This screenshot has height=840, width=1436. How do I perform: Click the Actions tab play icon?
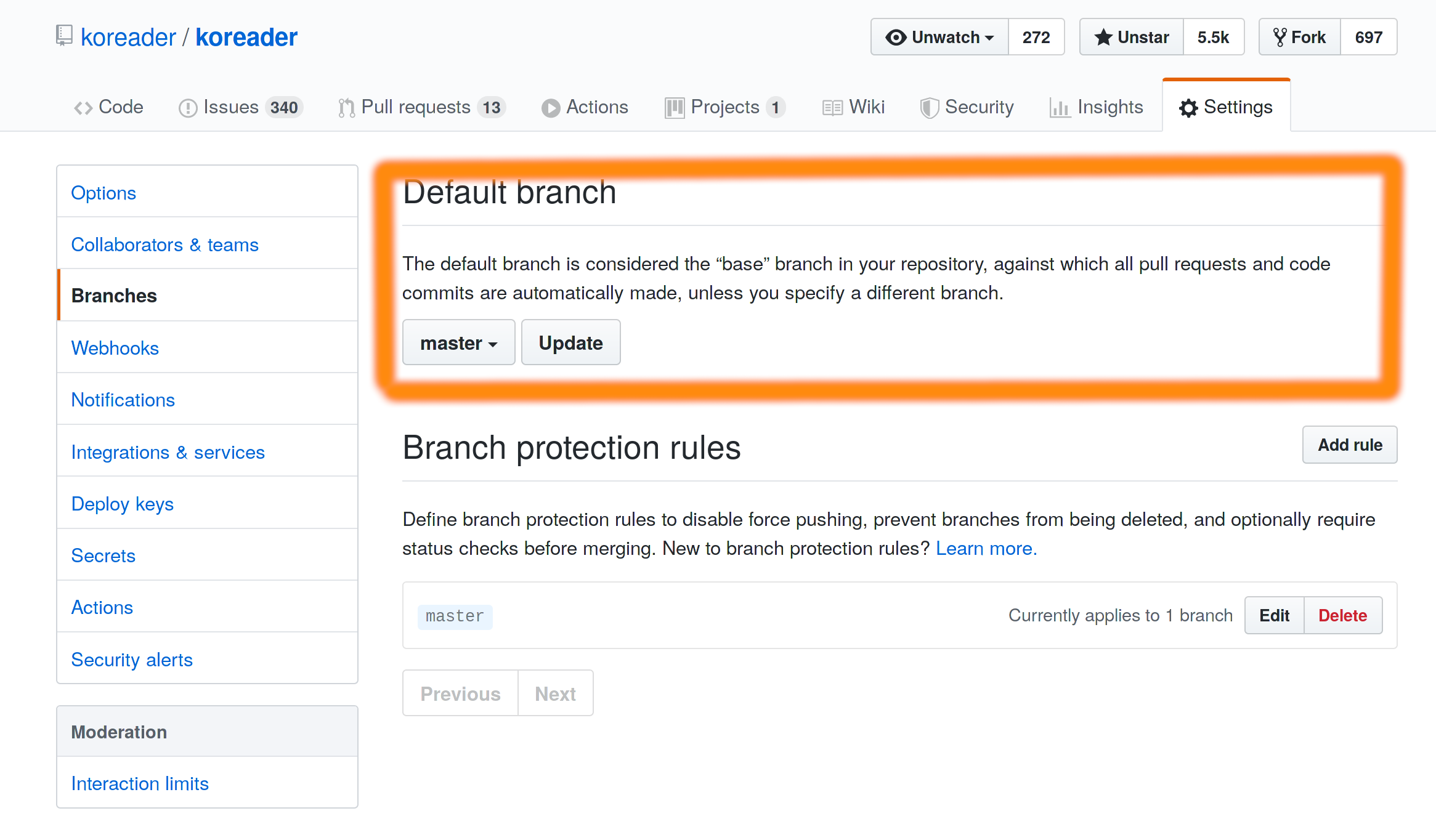click(551, 108)
